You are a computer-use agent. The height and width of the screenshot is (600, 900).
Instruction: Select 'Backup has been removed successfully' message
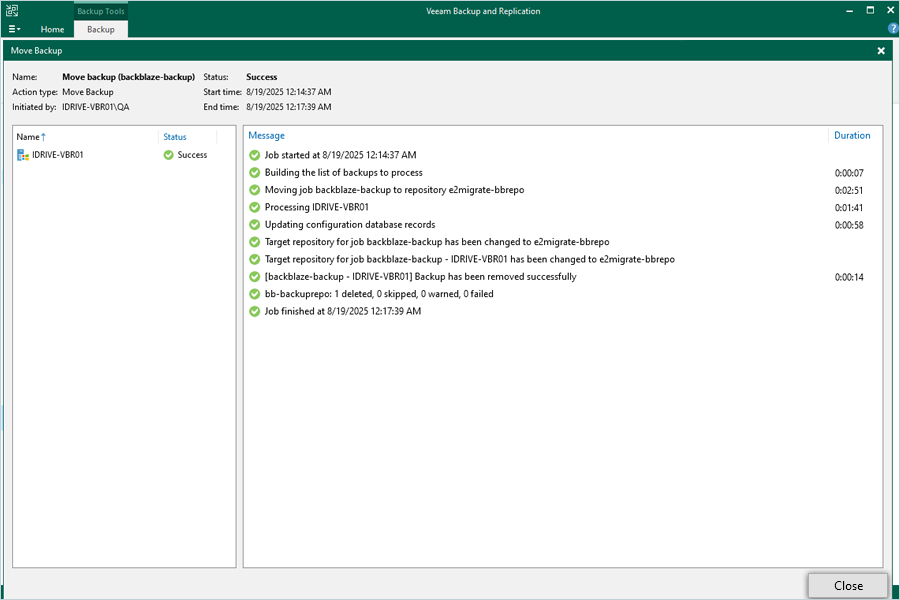coord(421,277)
